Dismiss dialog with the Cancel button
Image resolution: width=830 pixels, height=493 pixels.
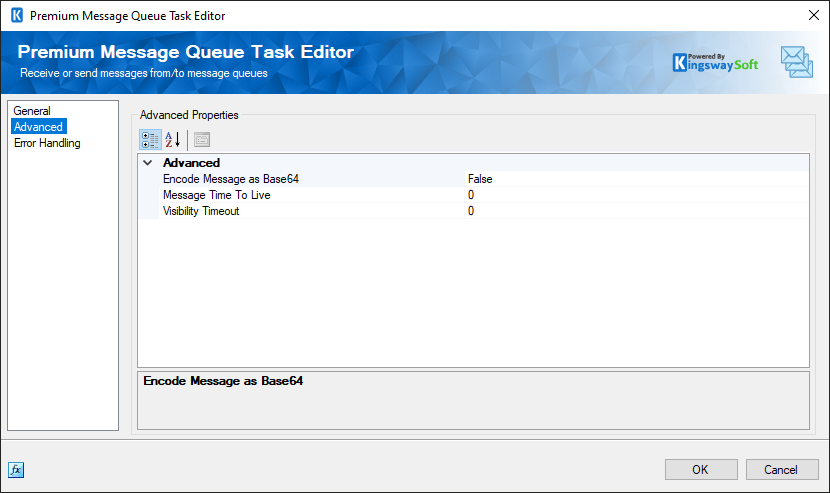[x=782, y=470]
